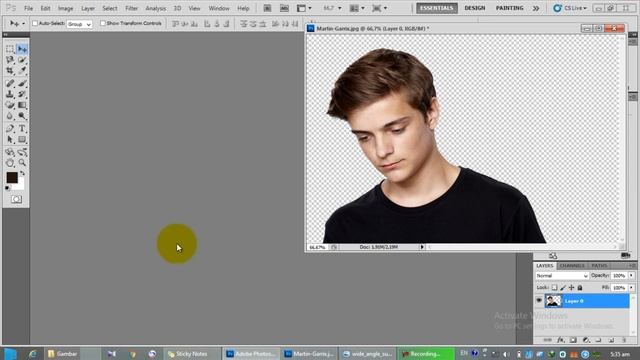640x360 pixels.
Task: Enable Show Transform Controls checkbox
Action: (x=103, y=23)
